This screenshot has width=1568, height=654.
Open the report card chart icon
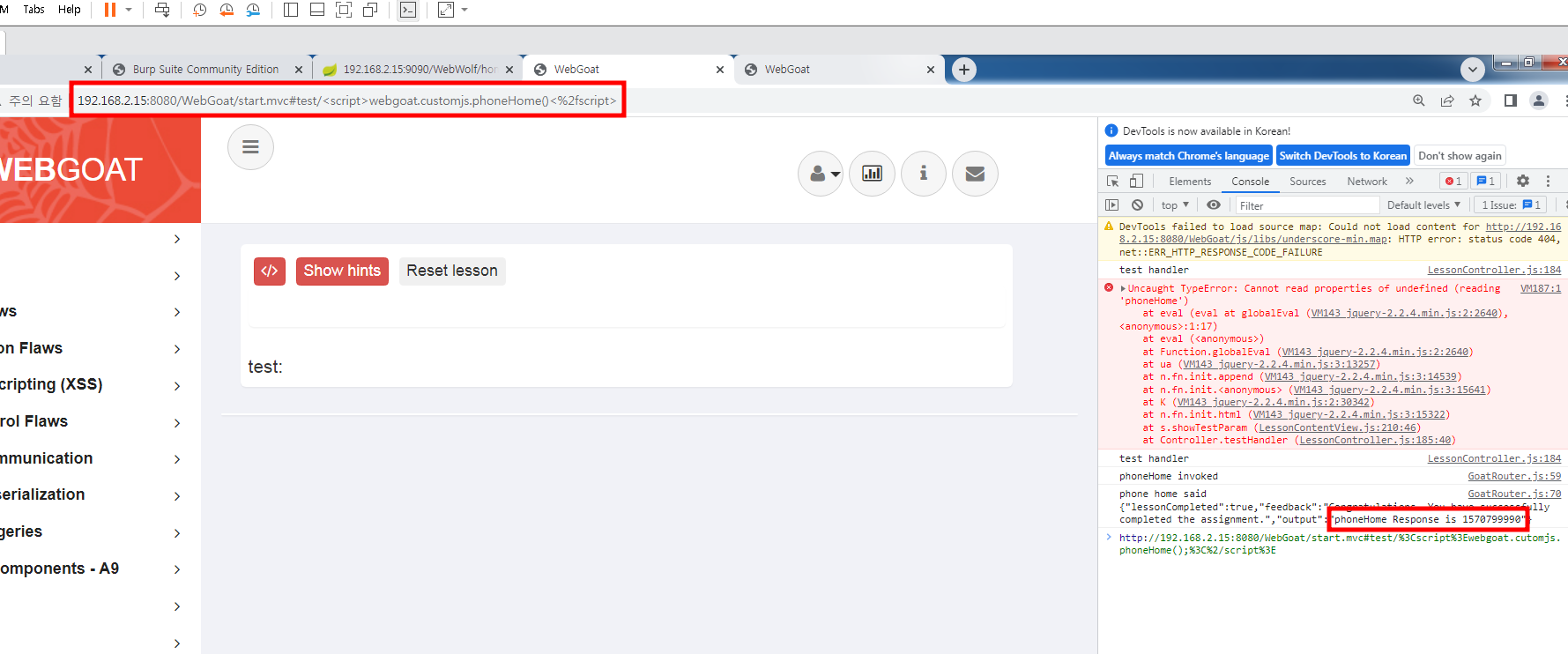pyautogui.click(x=873, y=174)
